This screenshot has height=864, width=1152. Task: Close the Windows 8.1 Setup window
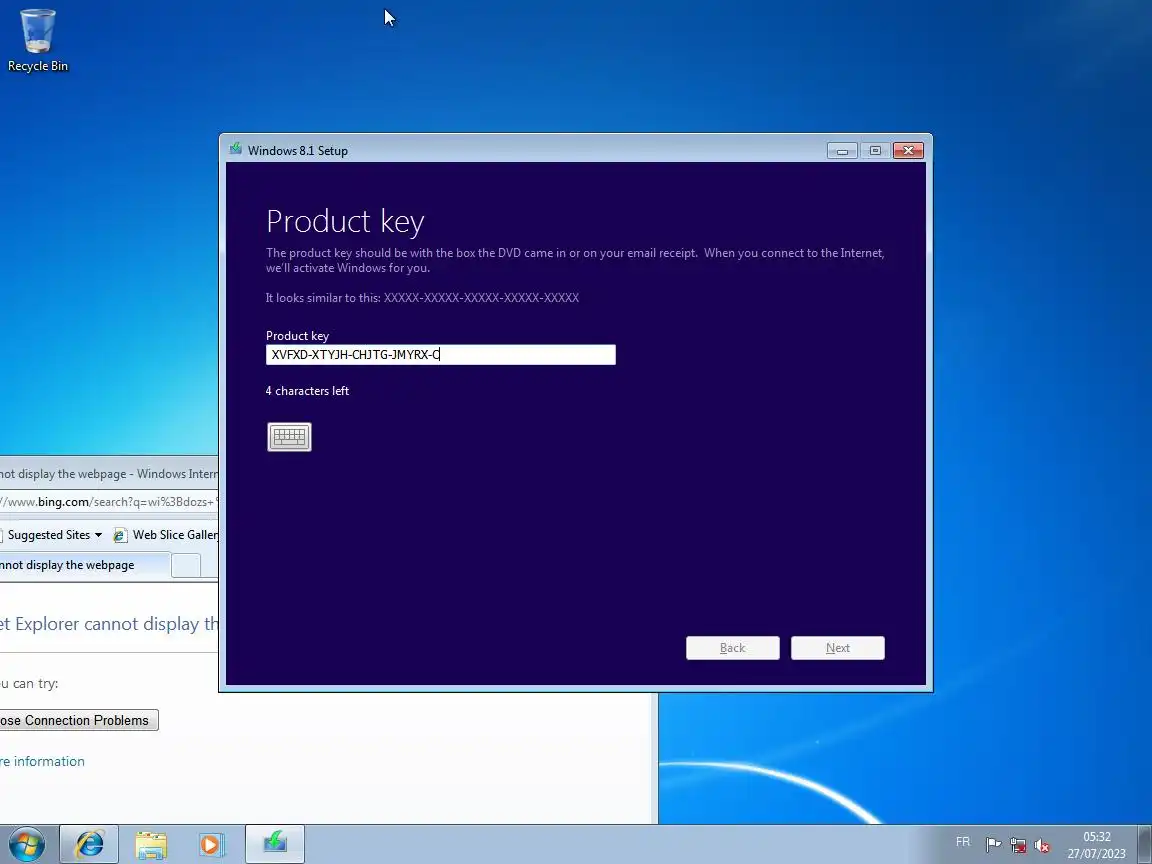coord(908,151)
